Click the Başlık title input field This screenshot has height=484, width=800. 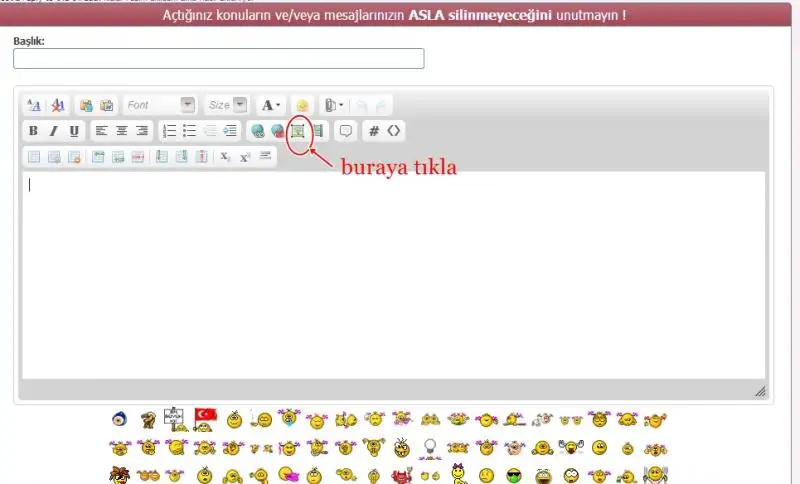tap(218, 59)
